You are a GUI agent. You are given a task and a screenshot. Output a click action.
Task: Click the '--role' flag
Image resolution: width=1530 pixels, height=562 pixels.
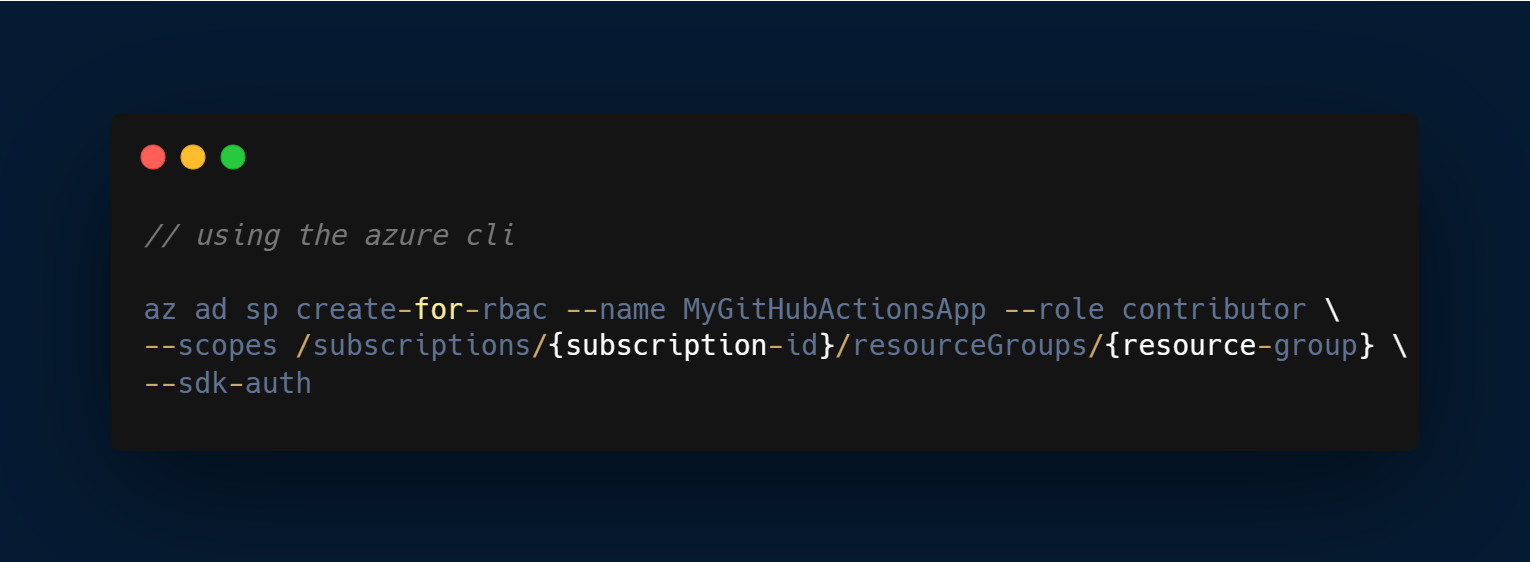(1054, 309)
